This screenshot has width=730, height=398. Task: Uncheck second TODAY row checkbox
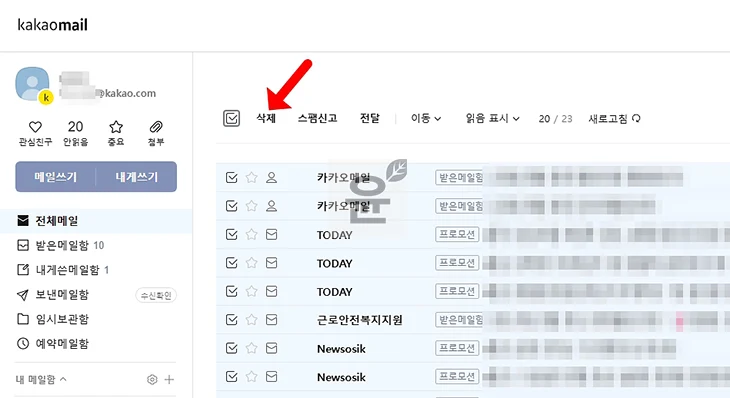pos(231,263)
